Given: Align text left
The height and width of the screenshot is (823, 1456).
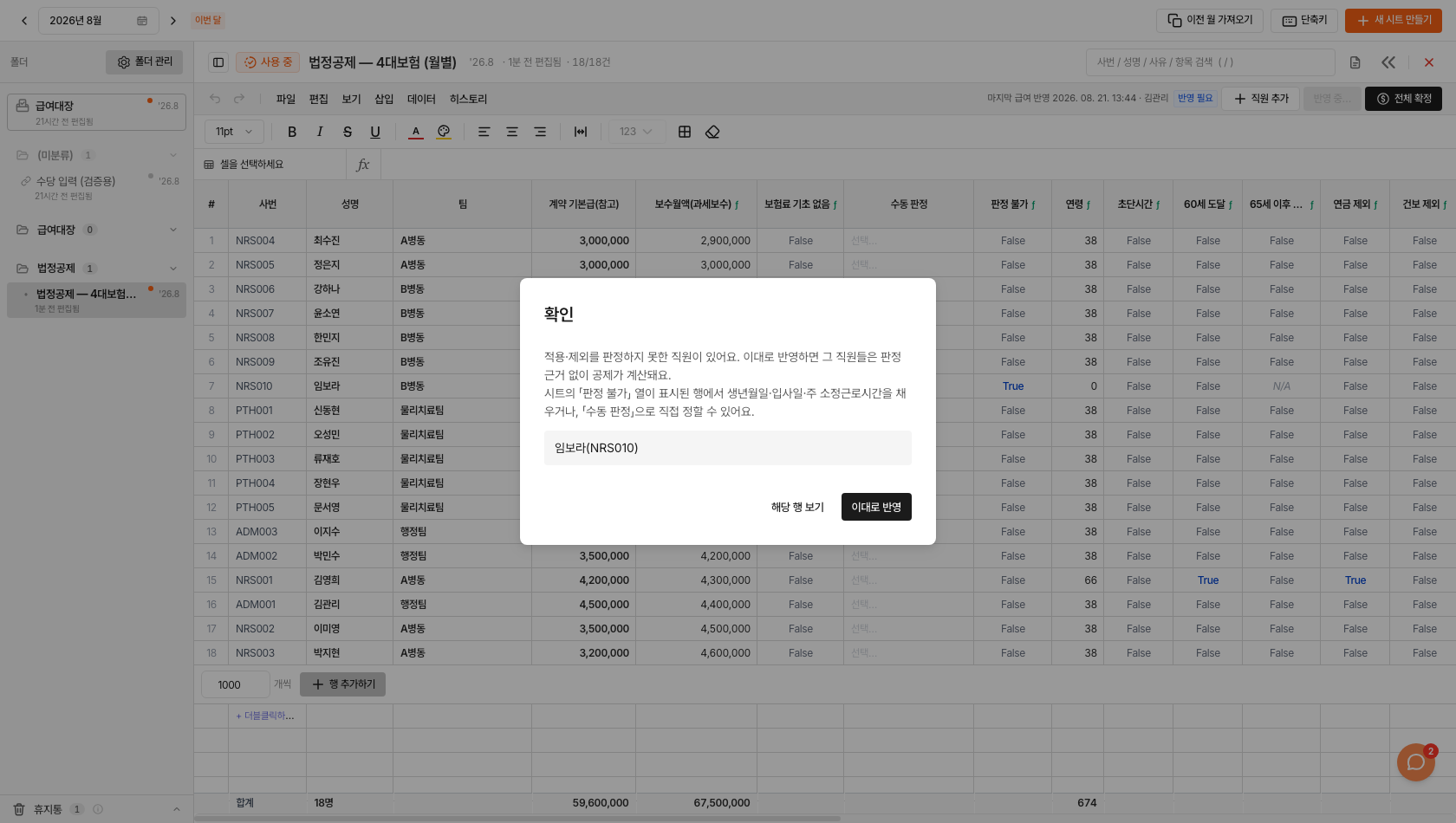Looking at the screenshot, I should point(484,132).
